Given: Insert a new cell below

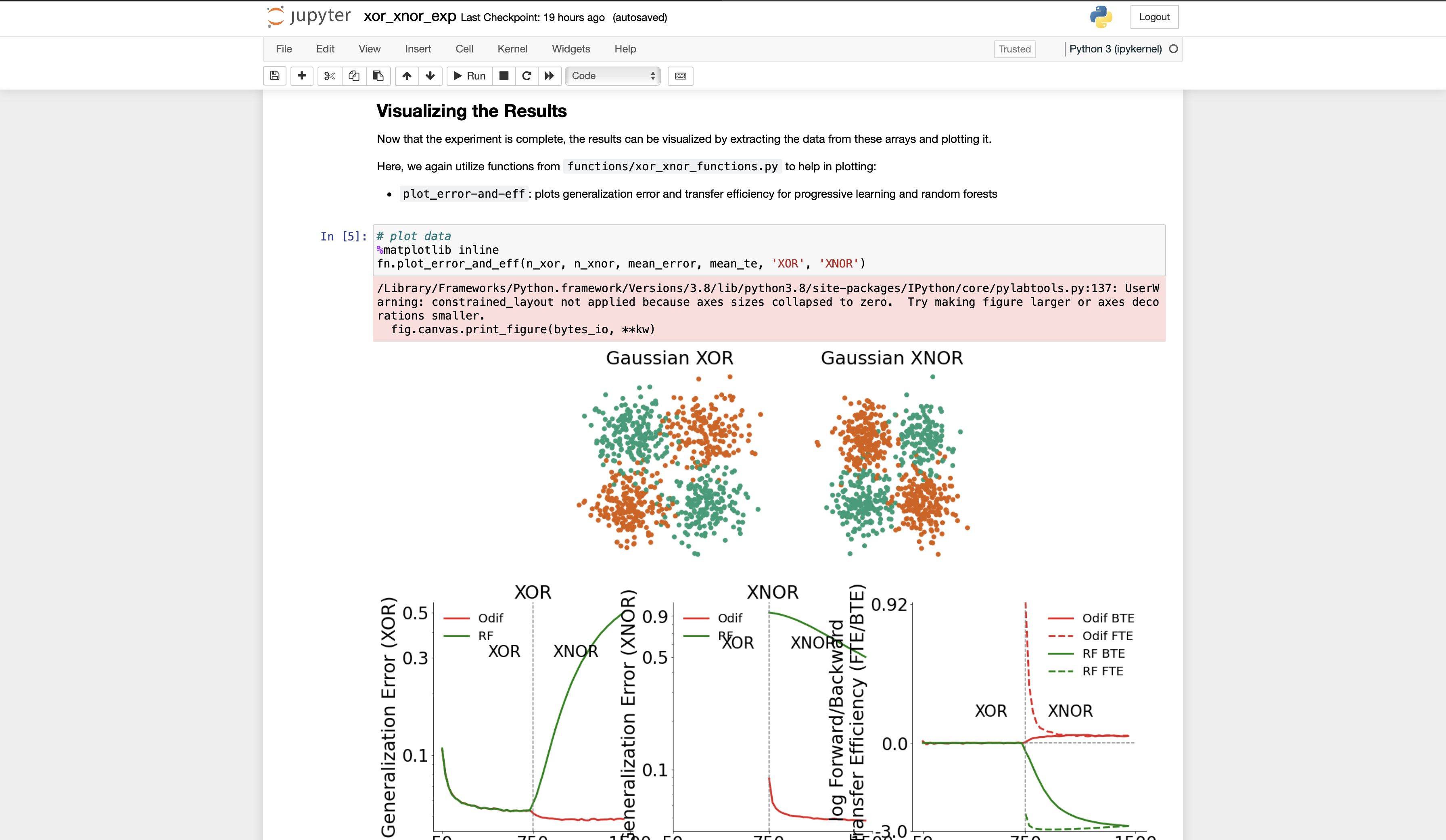Looking at the screenshot, I should pos(302,76).
